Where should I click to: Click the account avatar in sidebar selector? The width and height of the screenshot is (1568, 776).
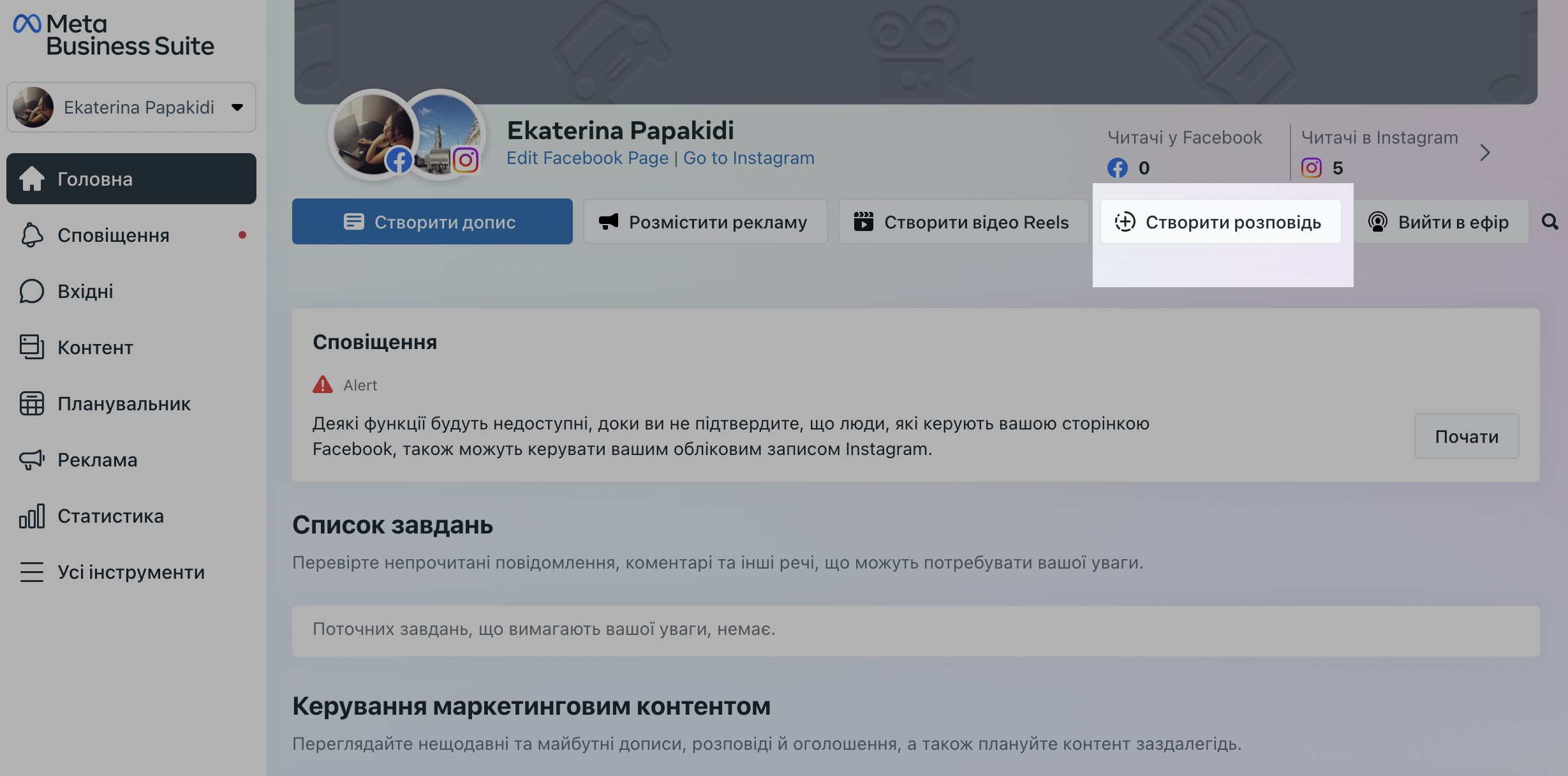[33, 107]
